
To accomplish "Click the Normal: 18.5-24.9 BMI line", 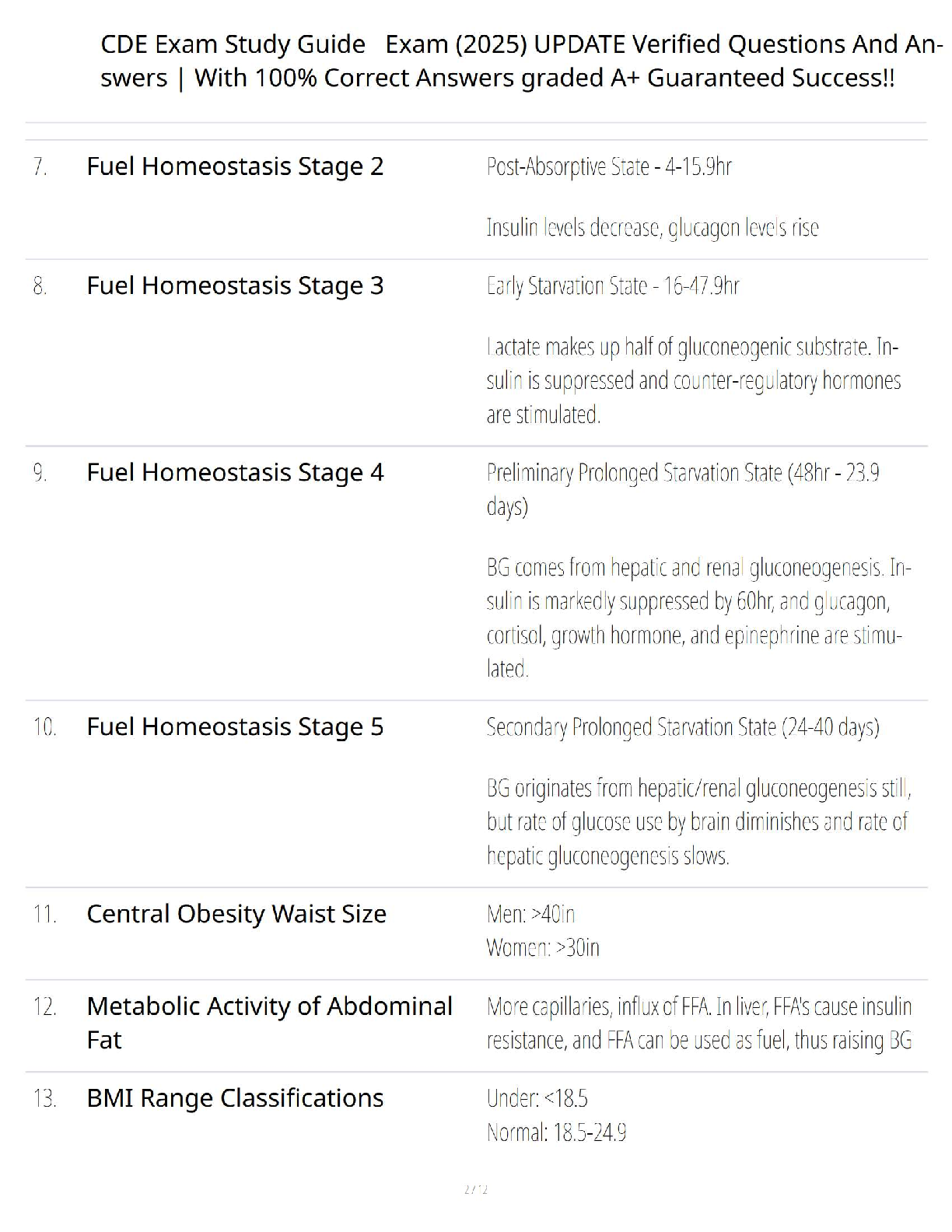I will 556,1132.
